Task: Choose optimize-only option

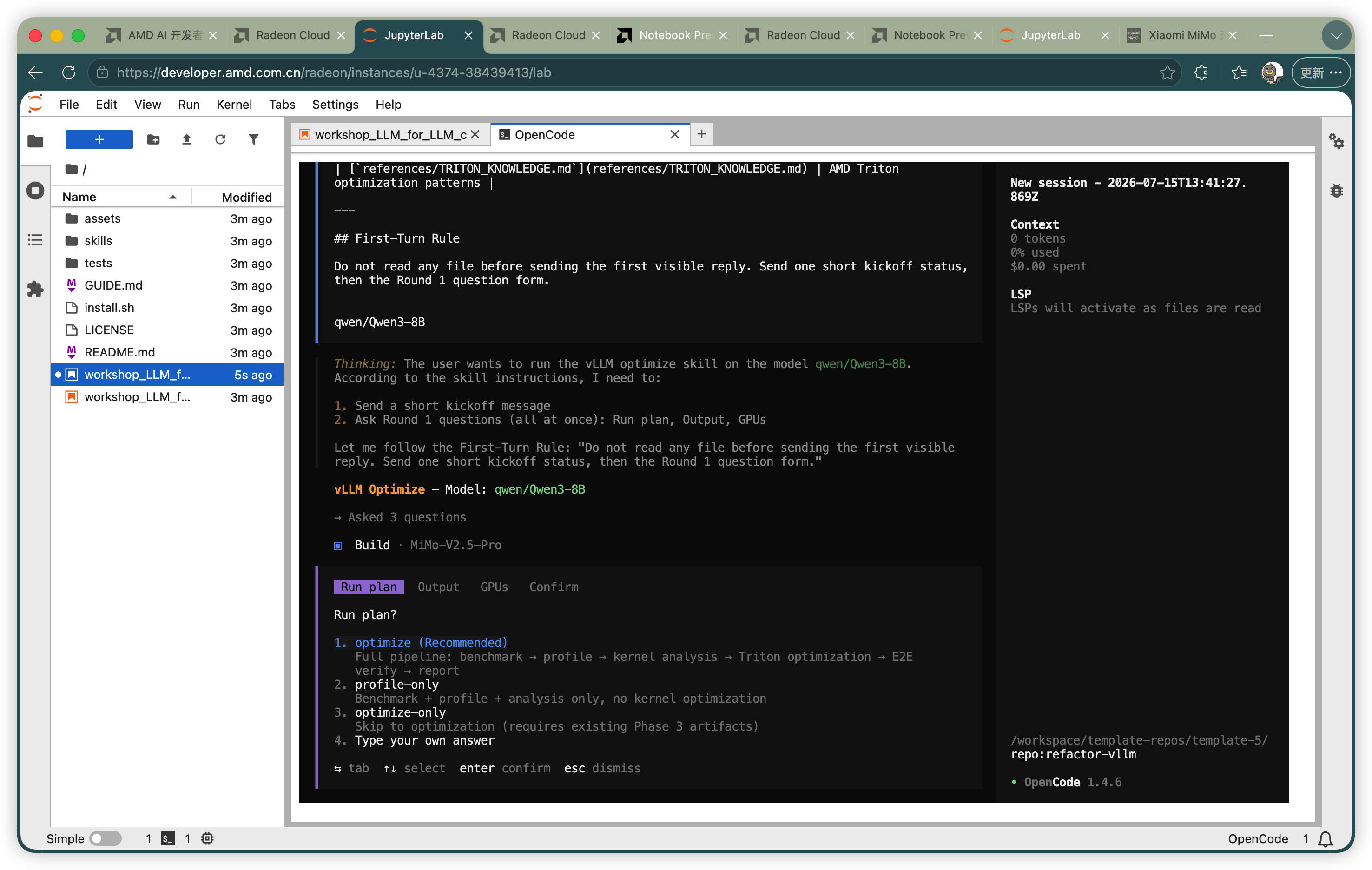Action: 400,712
